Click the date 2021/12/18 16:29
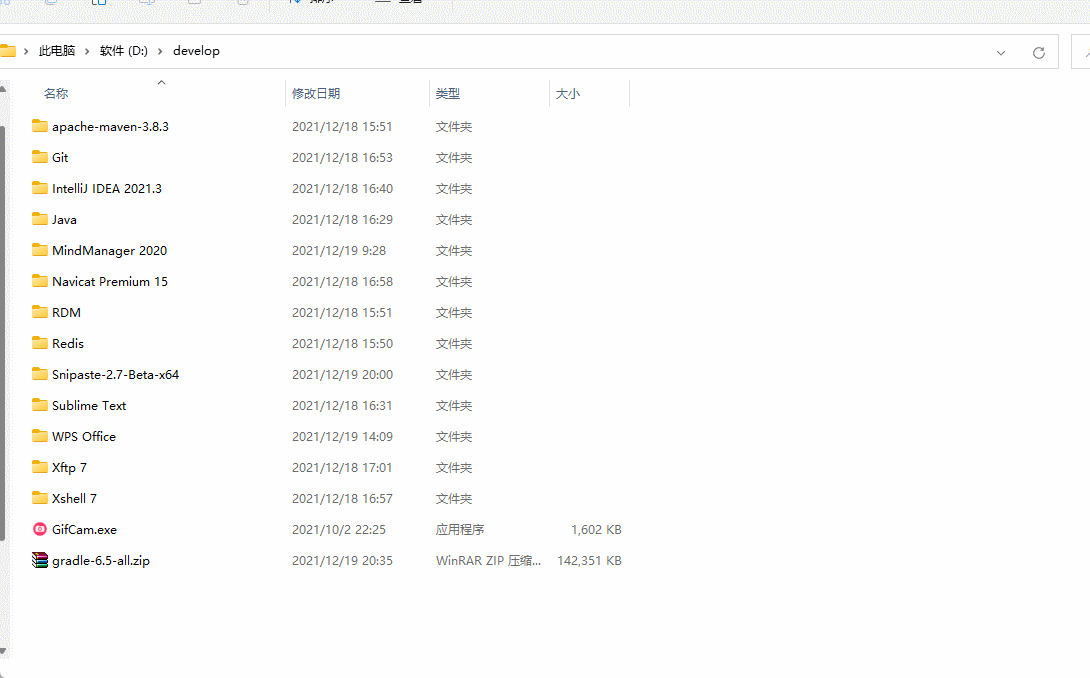The image size is (1090, 678). 342,219
